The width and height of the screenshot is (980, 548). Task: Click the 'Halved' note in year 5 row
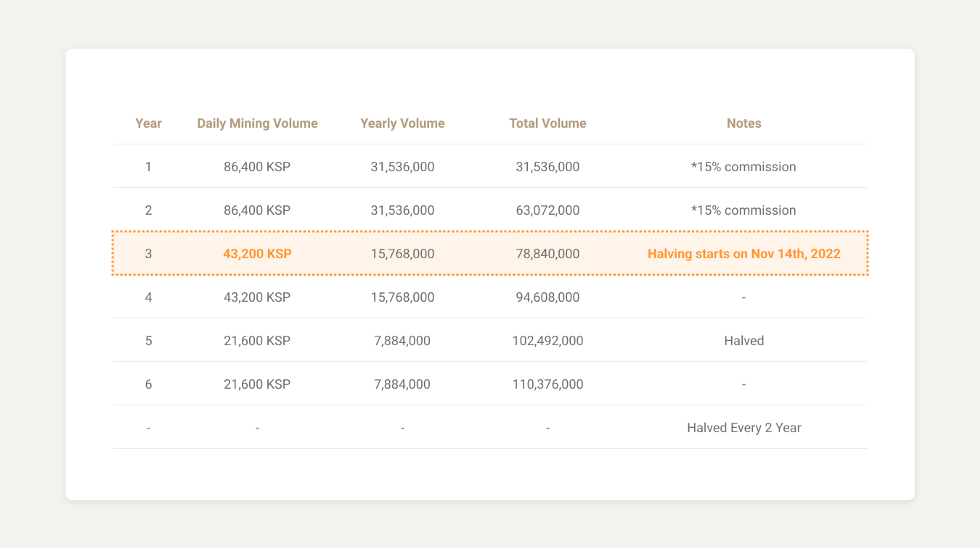click(744, 341)
